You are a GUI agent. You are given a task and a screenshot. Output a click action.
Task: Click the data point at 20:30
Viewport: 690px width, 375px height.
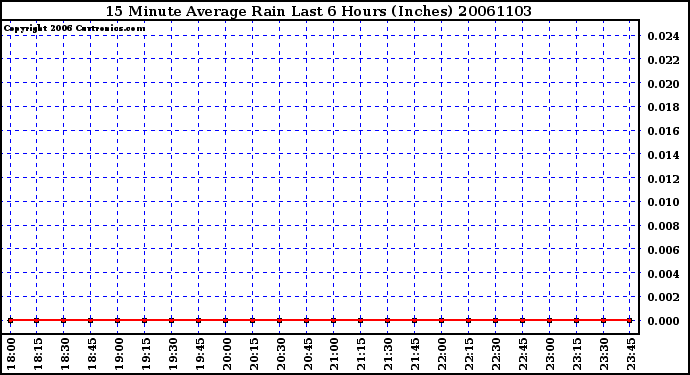click(x=279, y=320)
